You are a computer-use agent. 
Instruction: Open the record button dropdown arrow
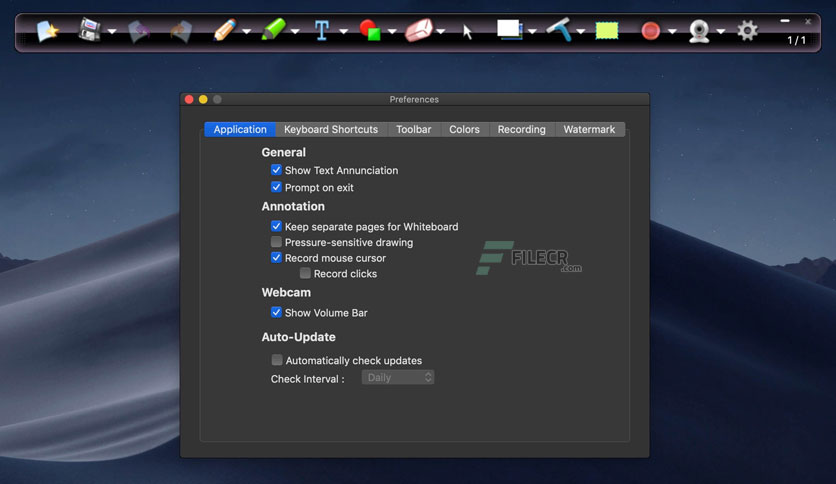click(672, 31)
